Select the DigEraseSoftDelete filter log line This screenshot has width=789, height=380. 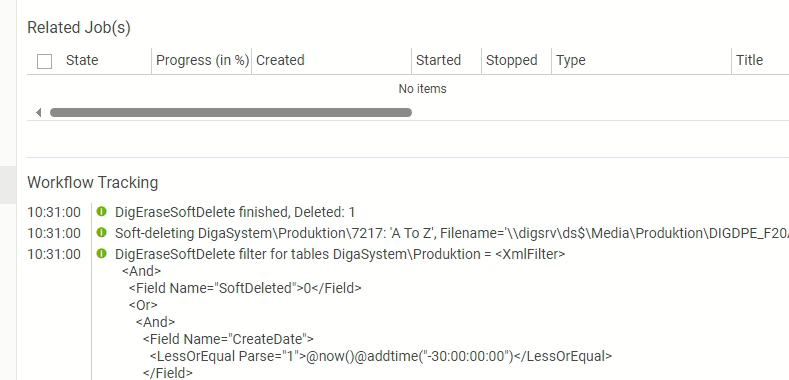340,255
